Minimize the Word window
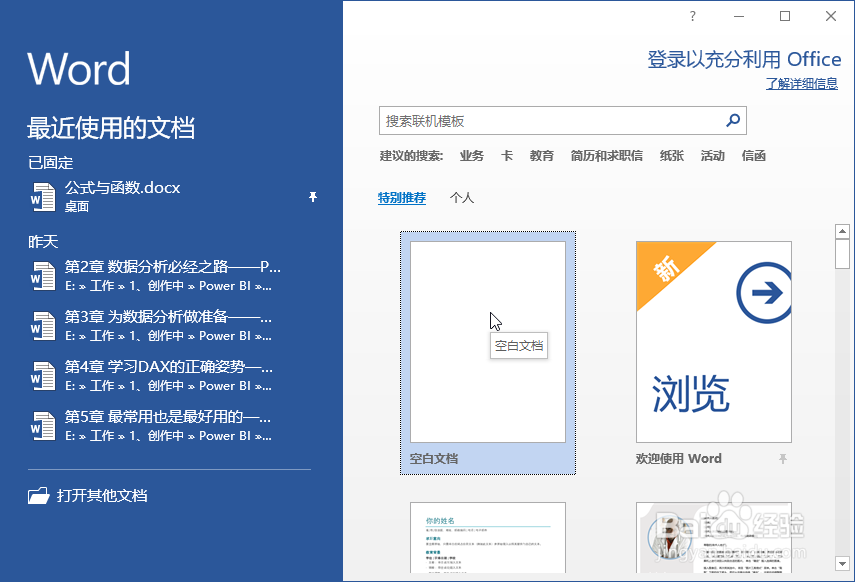 pyautogui.click(x=739, y=16)
